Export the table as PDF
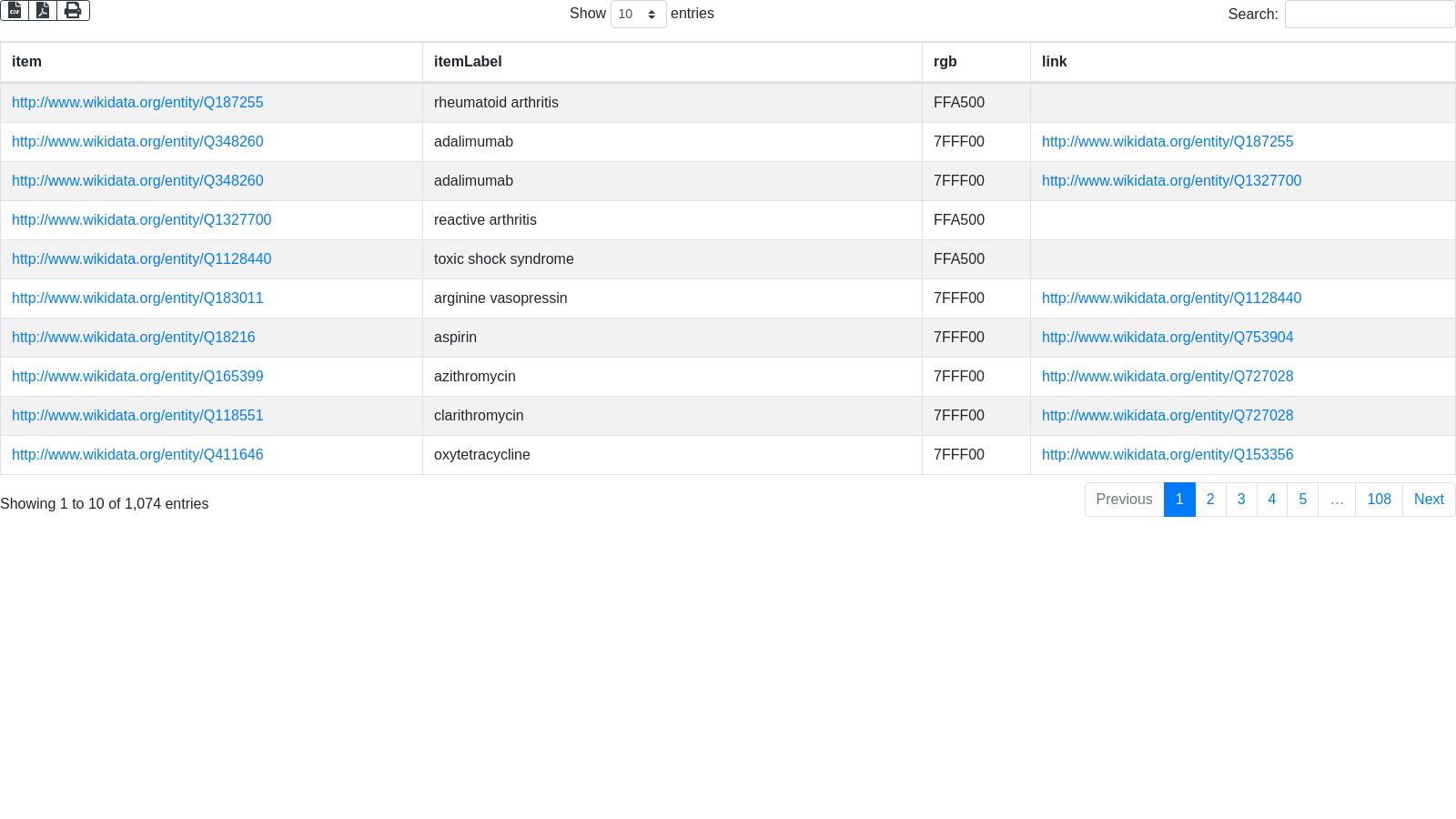 click(43, 10)
